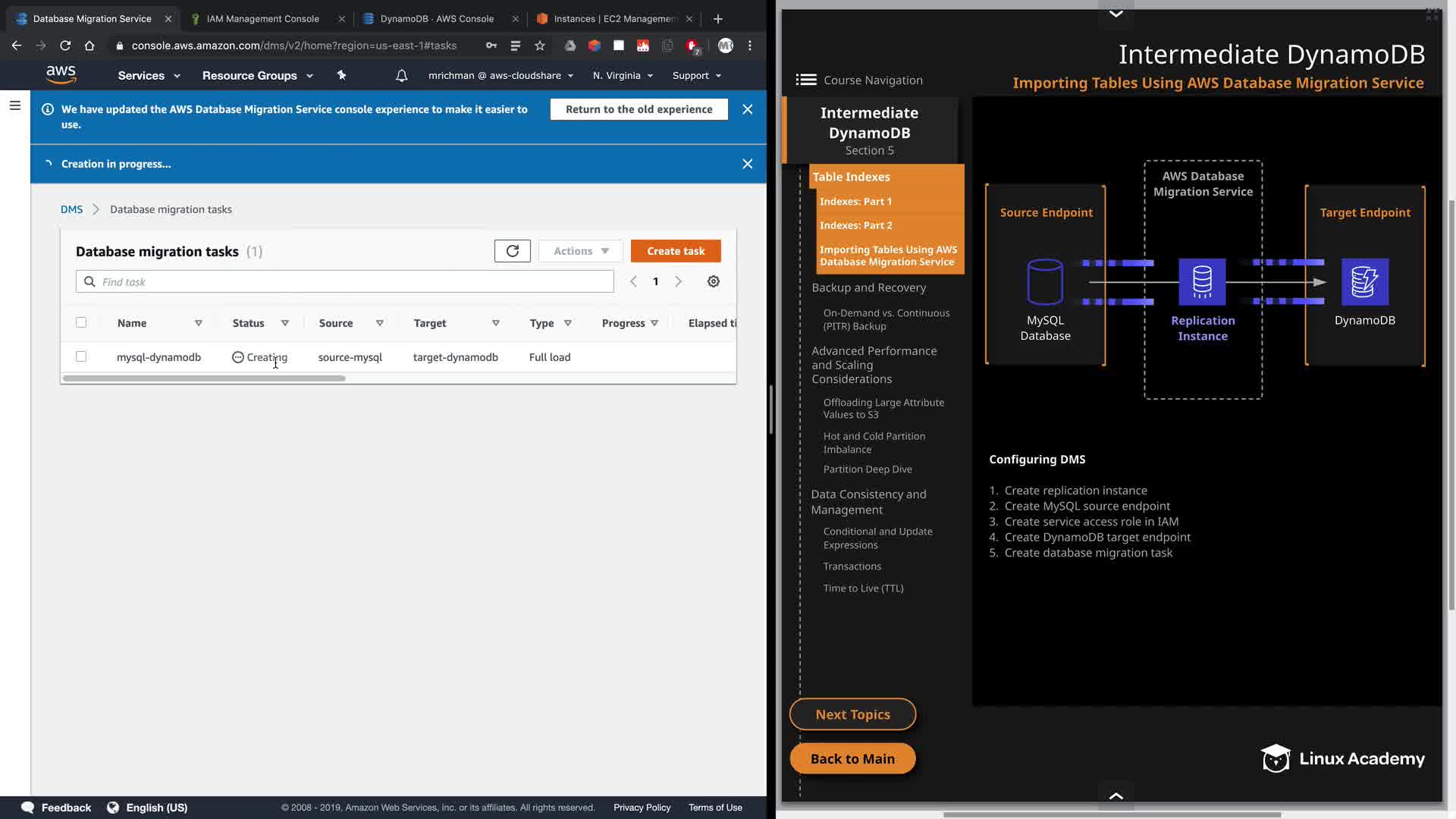Toggle the select all tasks checkbox

81,322
